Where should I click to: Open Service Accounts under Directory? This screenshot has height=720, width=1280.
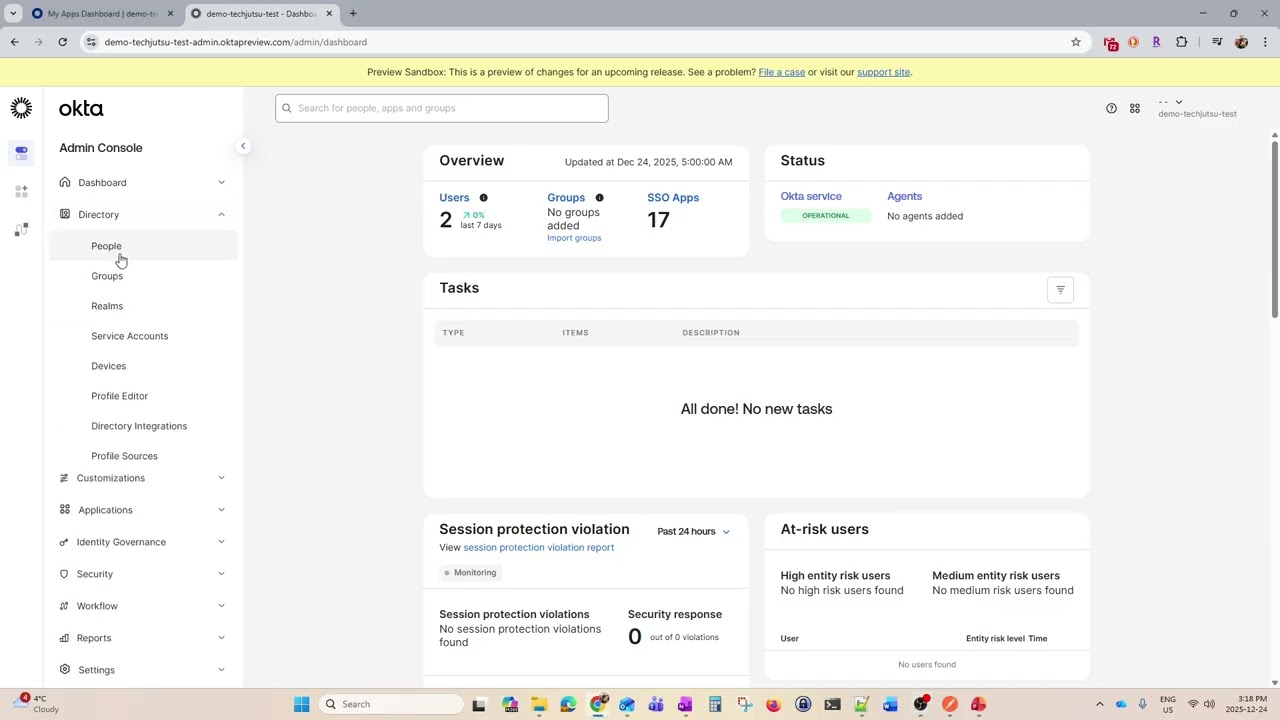pyautogui.click(x=129, y=336)
